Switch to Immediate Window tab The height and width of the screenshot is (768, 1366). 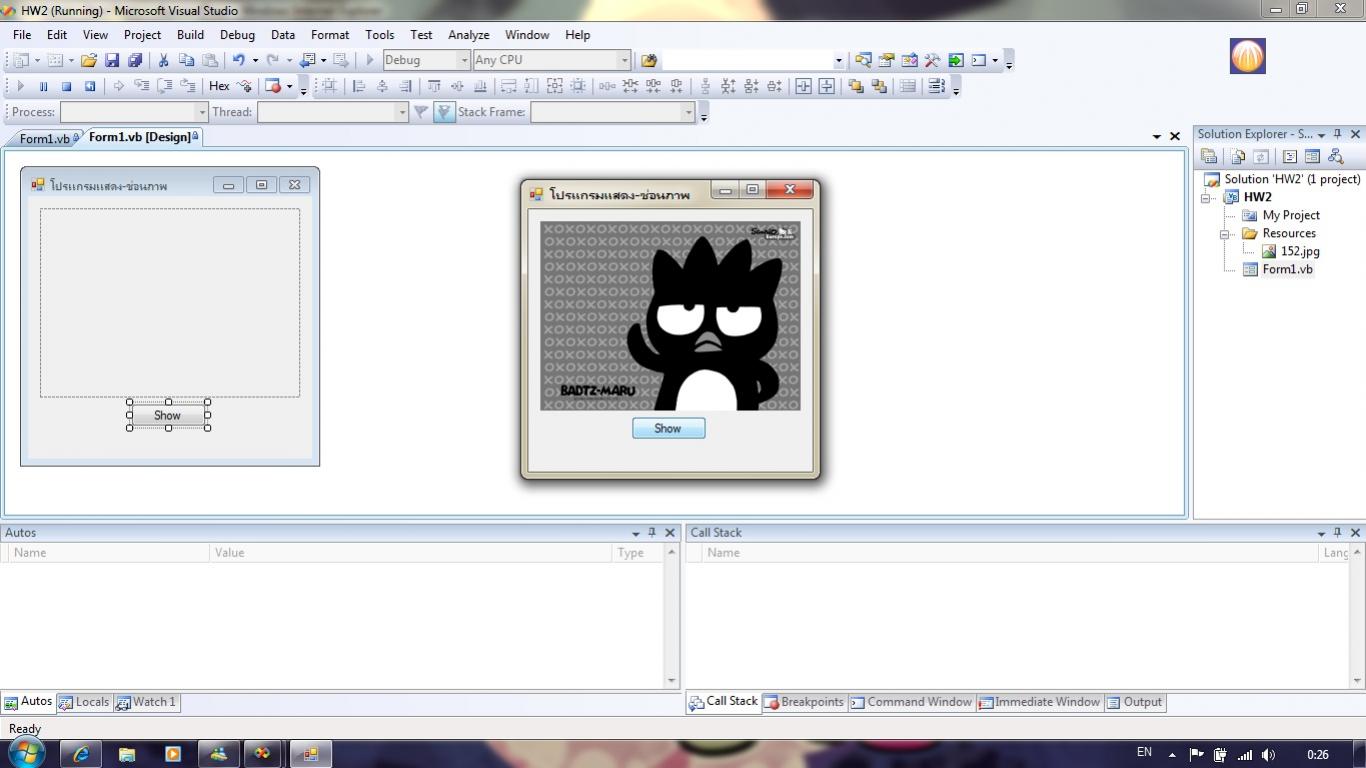coord(1039,702)
